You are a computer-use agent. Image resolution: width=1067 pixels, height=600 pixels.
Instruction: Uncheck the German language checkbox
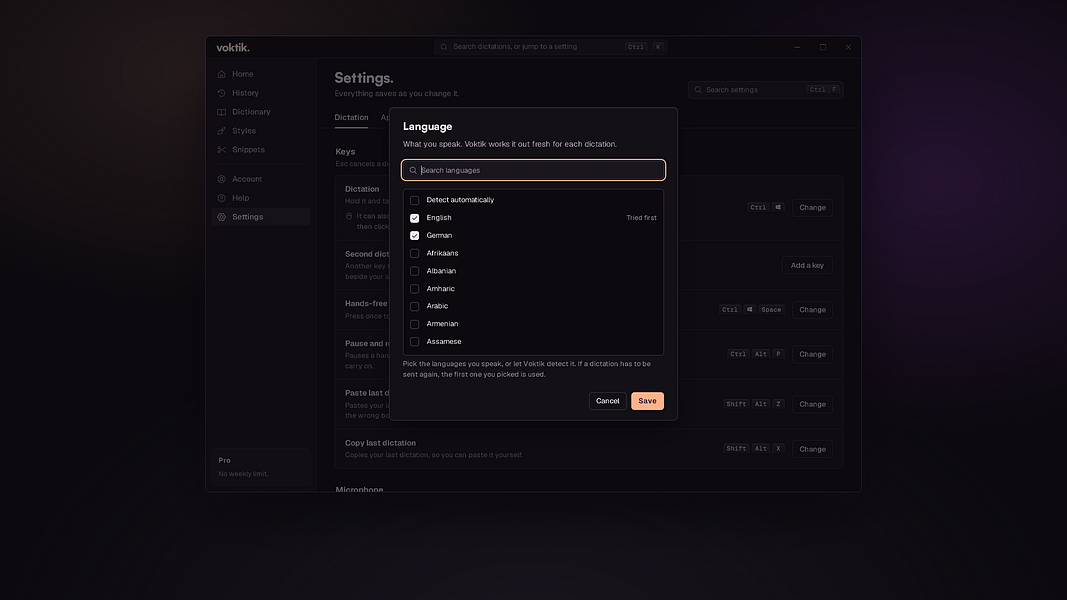click(414, 235)
